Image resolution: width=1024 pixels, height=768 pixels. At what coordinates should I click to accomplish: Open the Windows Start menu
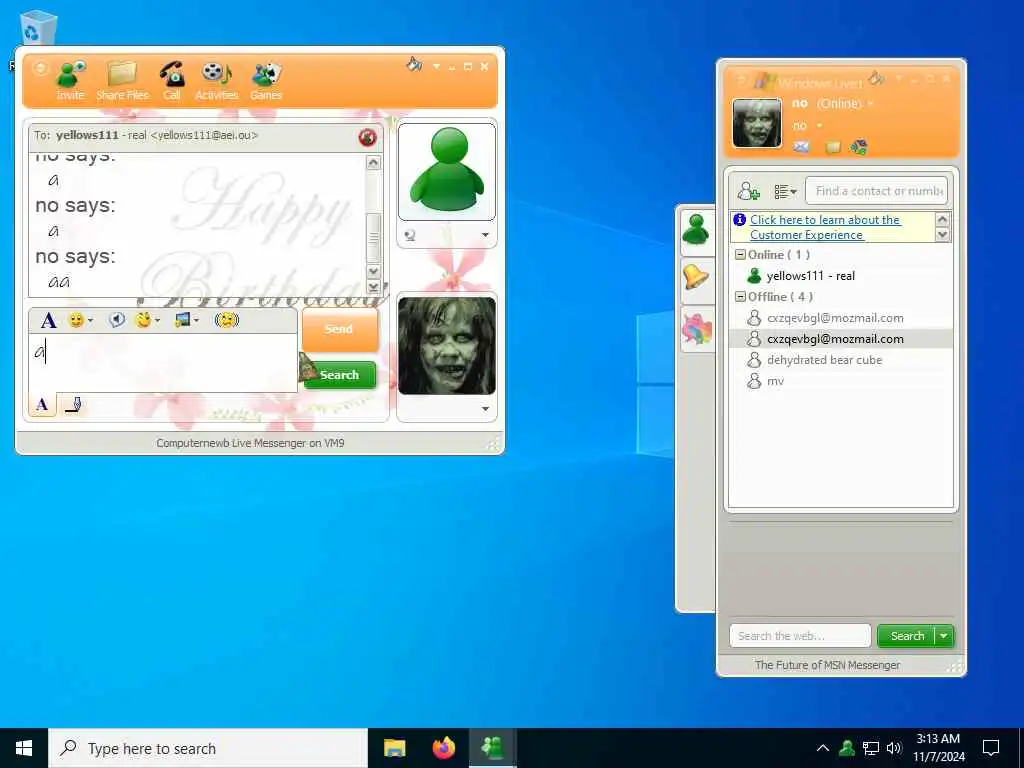coord(24,748)
